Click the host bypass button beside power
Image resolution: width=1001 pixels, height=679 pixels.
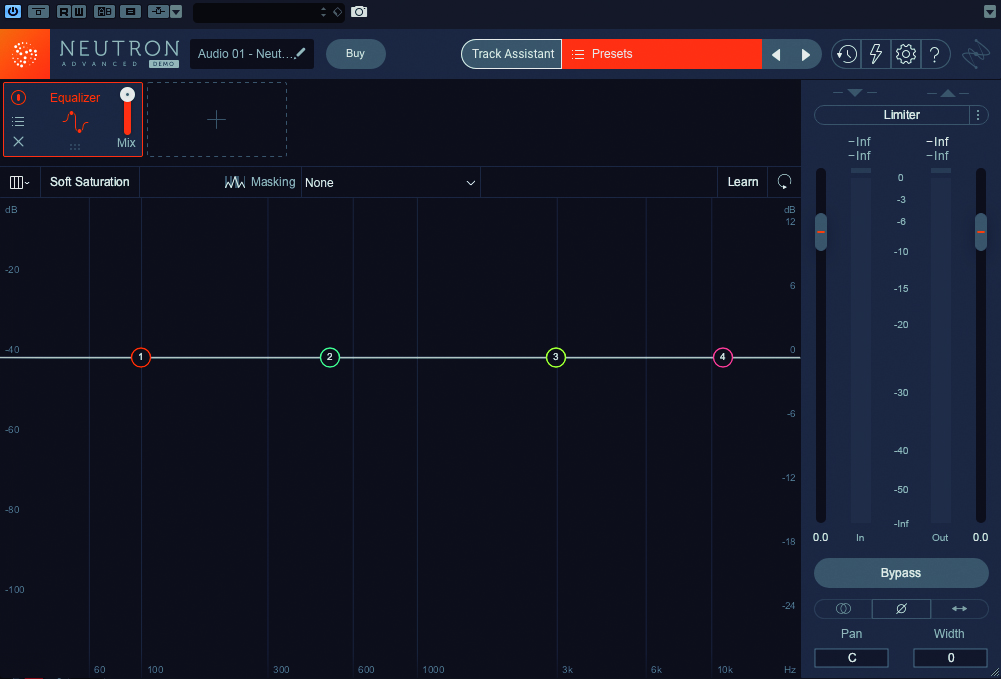pos(38,11)
